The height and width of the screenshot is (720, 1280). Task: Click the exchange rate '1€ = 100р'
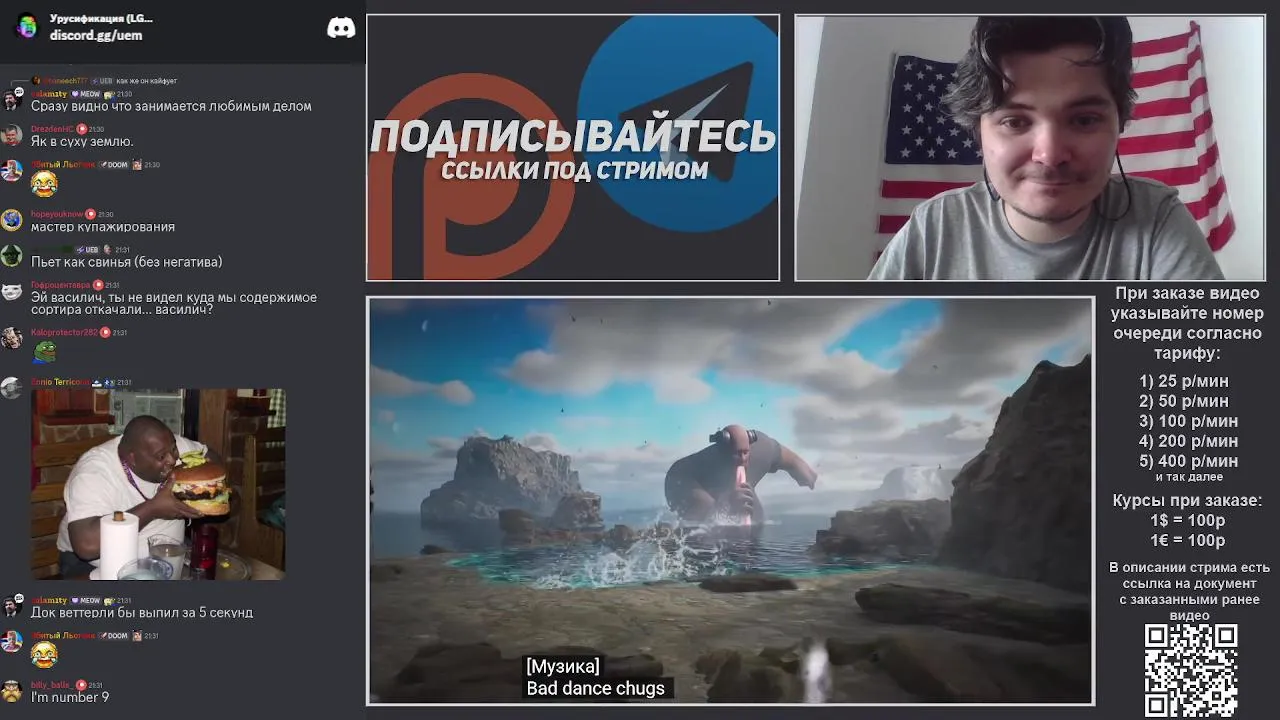click(1187, 540)
